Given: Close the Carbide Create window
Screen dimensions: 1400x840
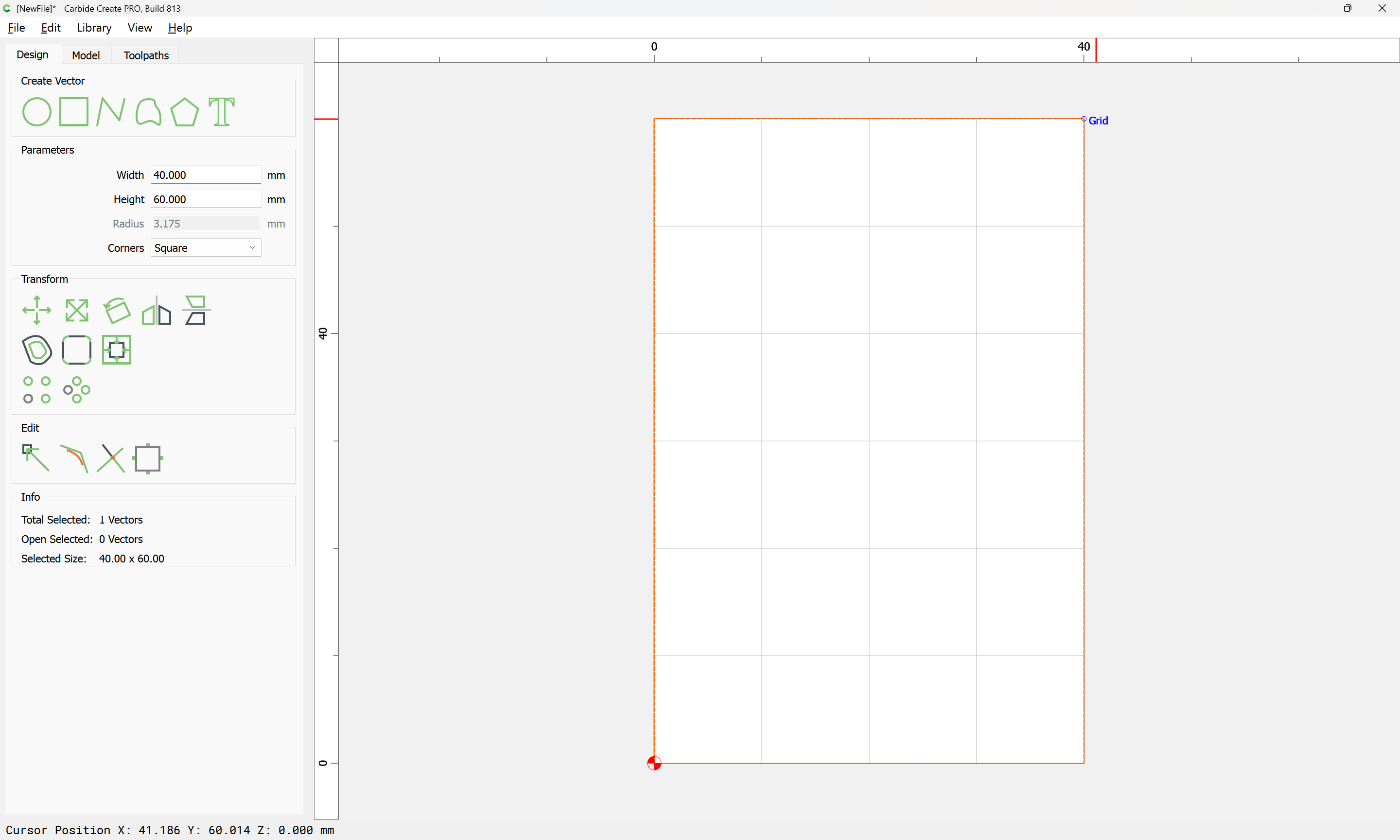Looking at the screenshot, I should point(1382,8).
